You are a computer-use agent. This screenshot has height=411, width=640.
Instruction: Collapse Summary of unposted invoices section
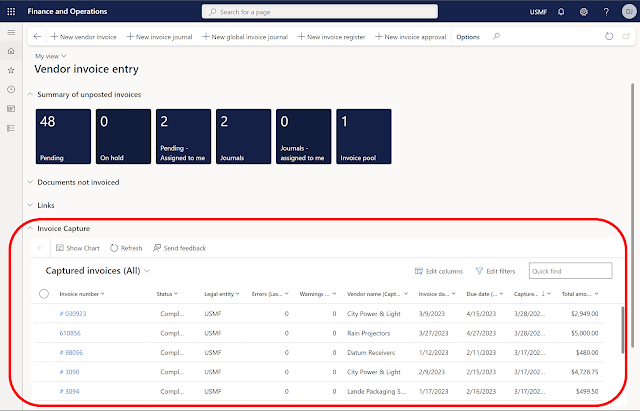click(30, 94)
